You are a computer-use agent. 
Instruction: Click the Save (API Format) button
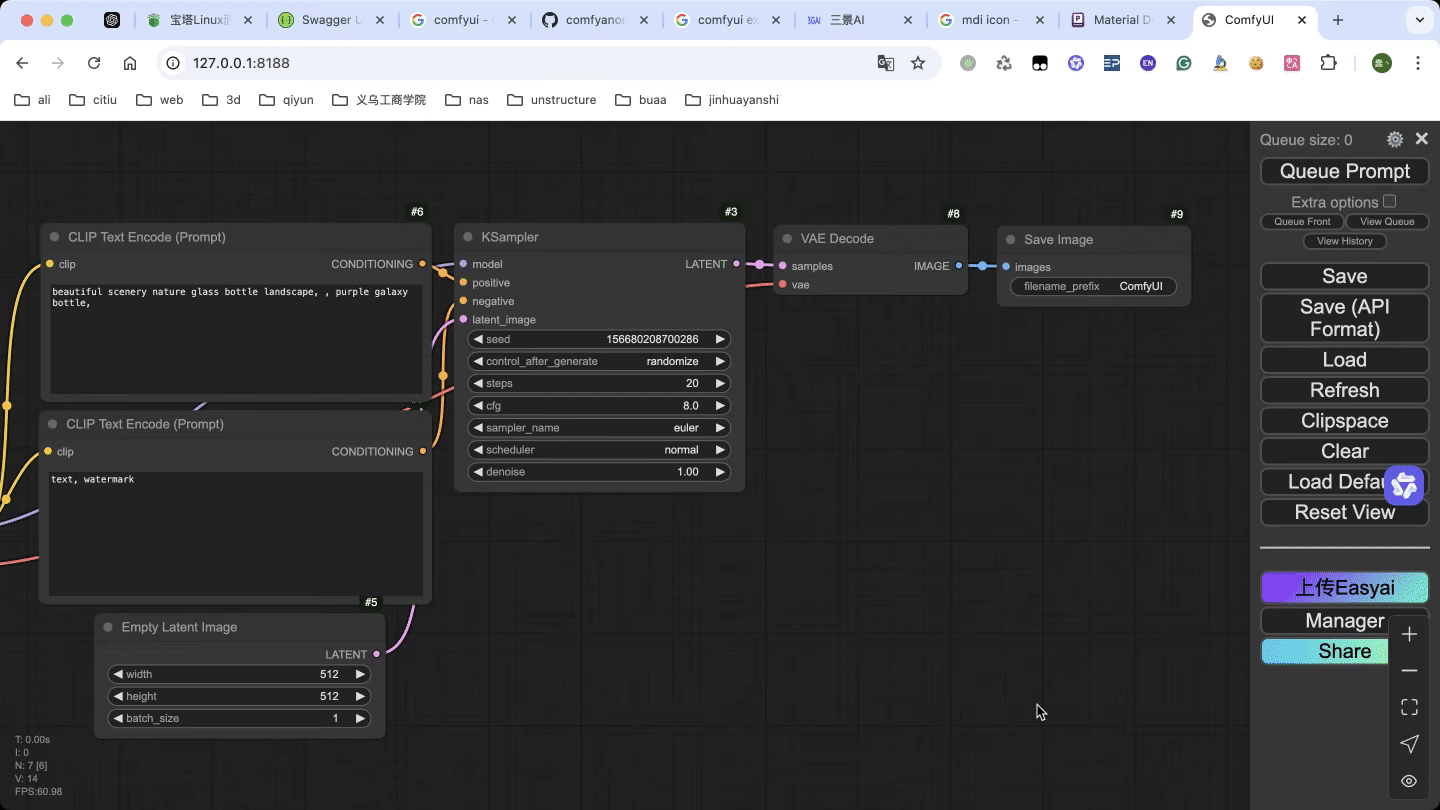coord(1344,318)
